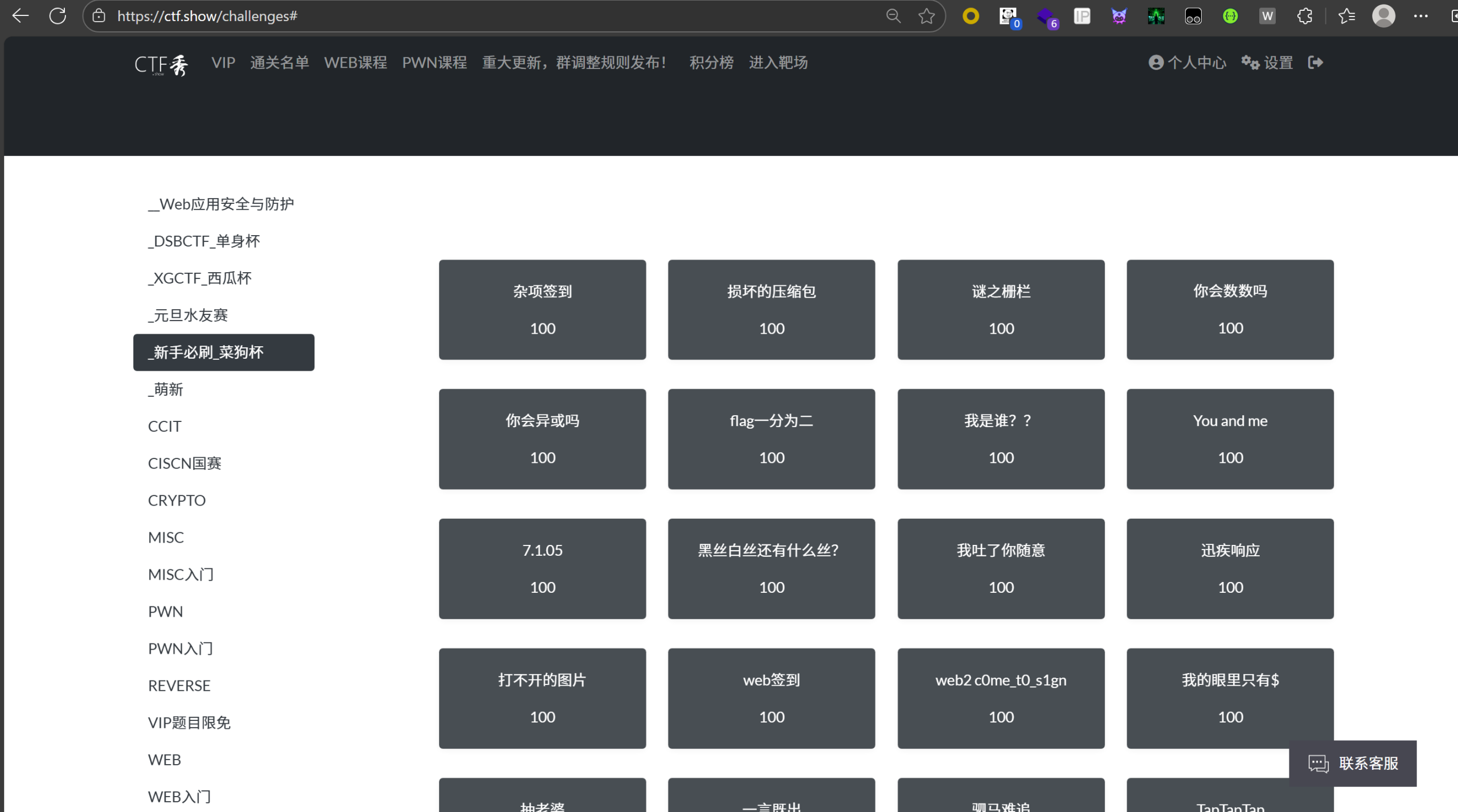This screenshot has width=1458, height=812.
Task: Click the logout icon in navbar
Action: [x=1316, y=63]
